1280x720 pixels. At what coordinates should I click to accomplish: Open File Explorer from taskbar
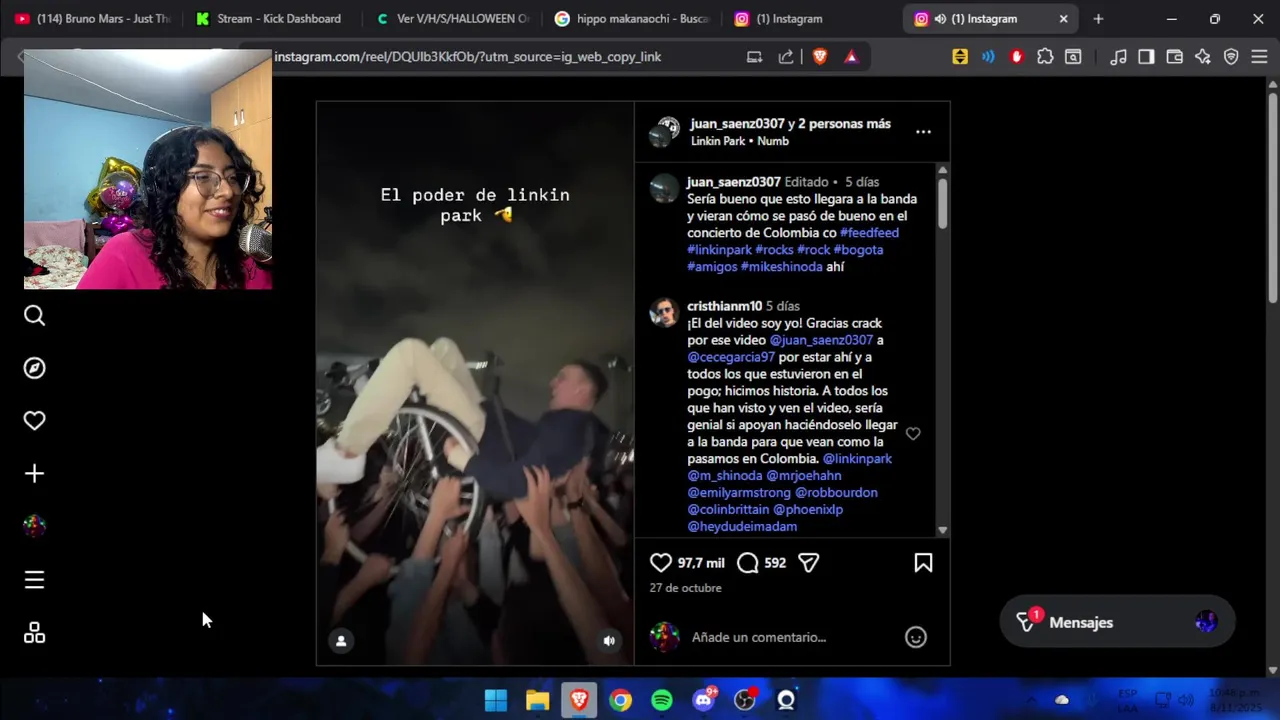tap(538, 700)
